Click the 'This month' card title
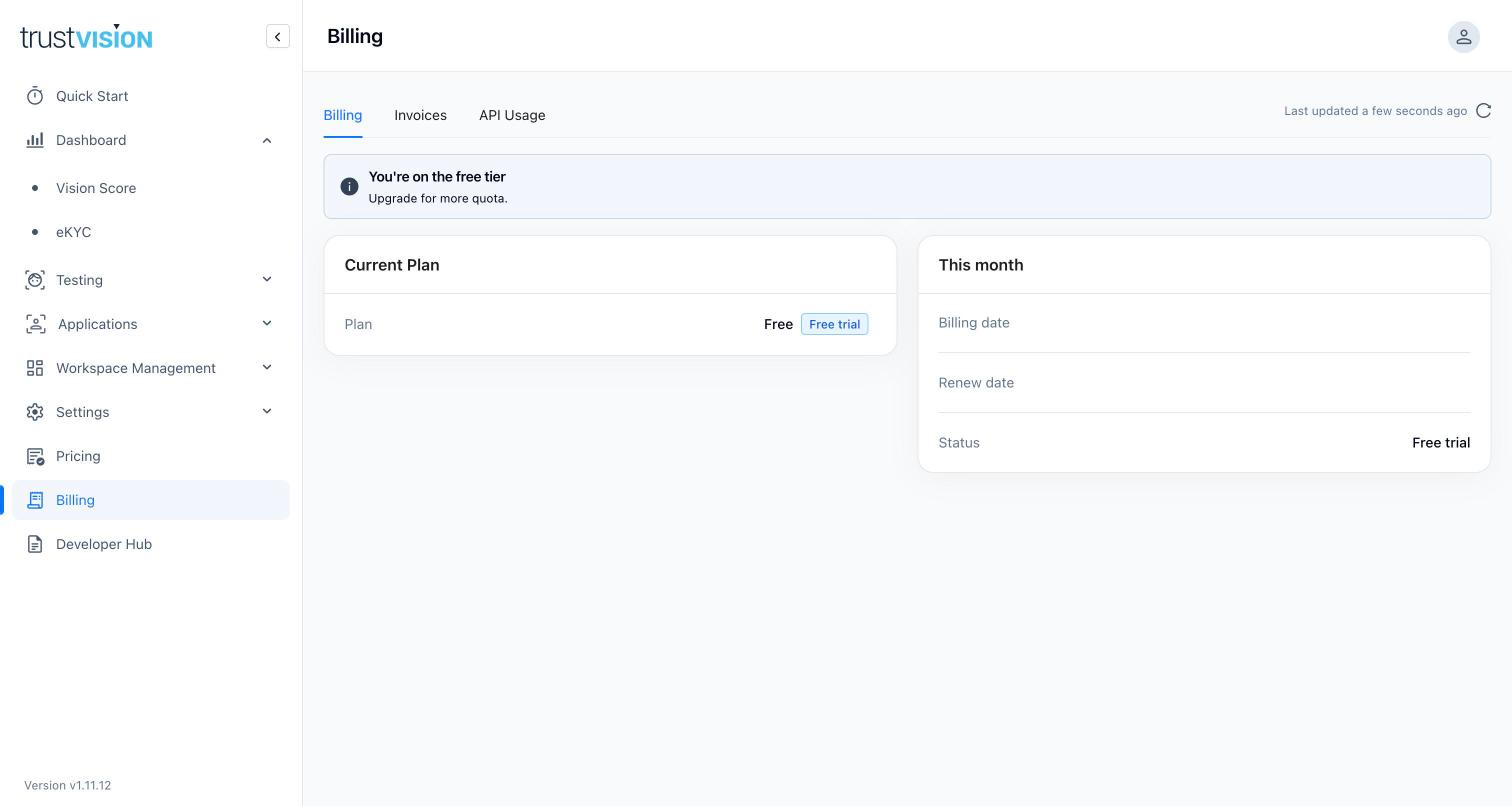The image size is (1512, 806). 981,265
